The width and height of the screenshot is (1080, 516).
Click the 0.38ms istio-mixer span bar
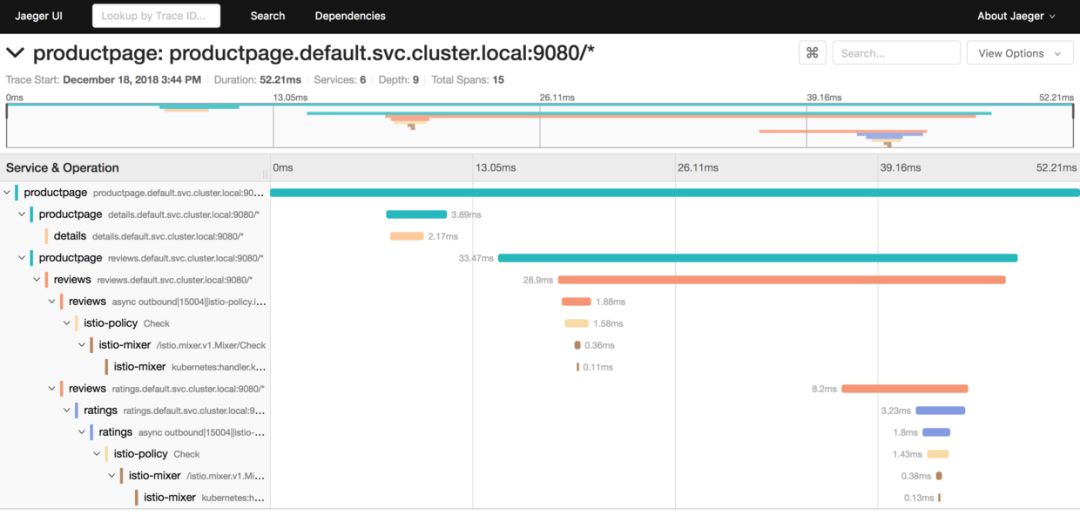[939, 476]
